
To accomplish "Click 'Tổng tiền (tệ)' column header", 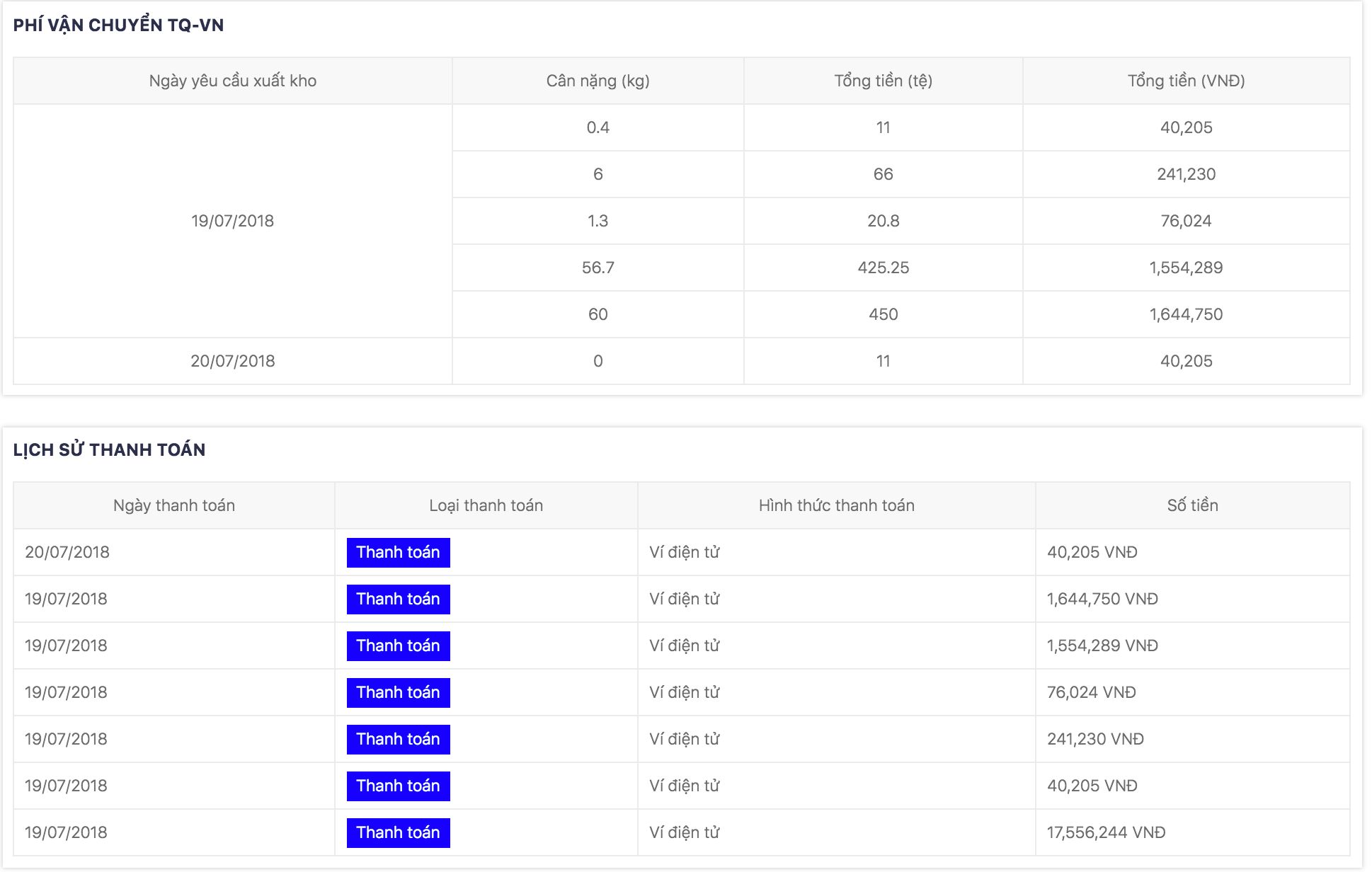I will (x=884, y=81).
